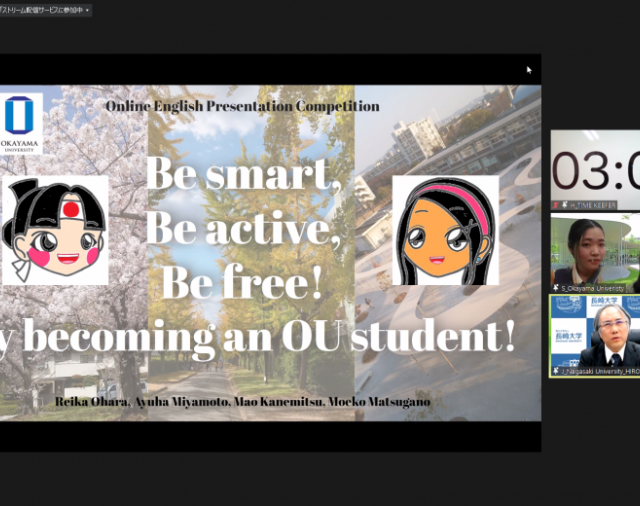
Task: Click the pin icon on J_Nagasaki University tile
Action: point(556,371)
